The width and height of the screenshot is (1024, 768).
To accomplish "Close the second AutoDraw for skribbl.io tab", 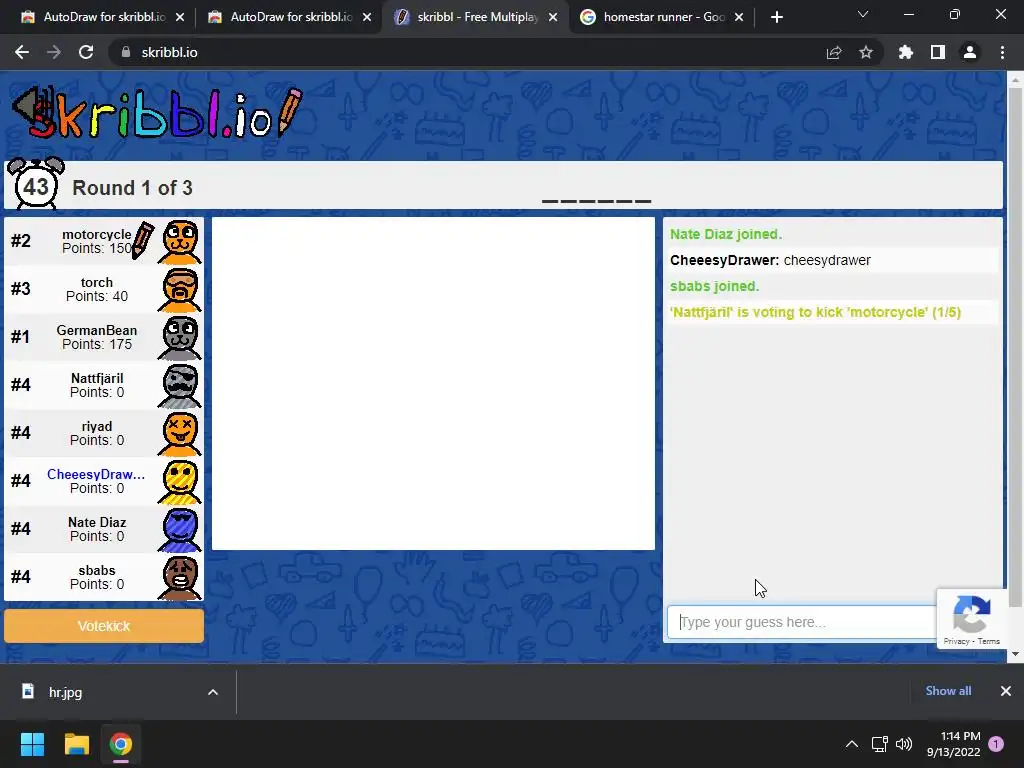I will [367, 17].
